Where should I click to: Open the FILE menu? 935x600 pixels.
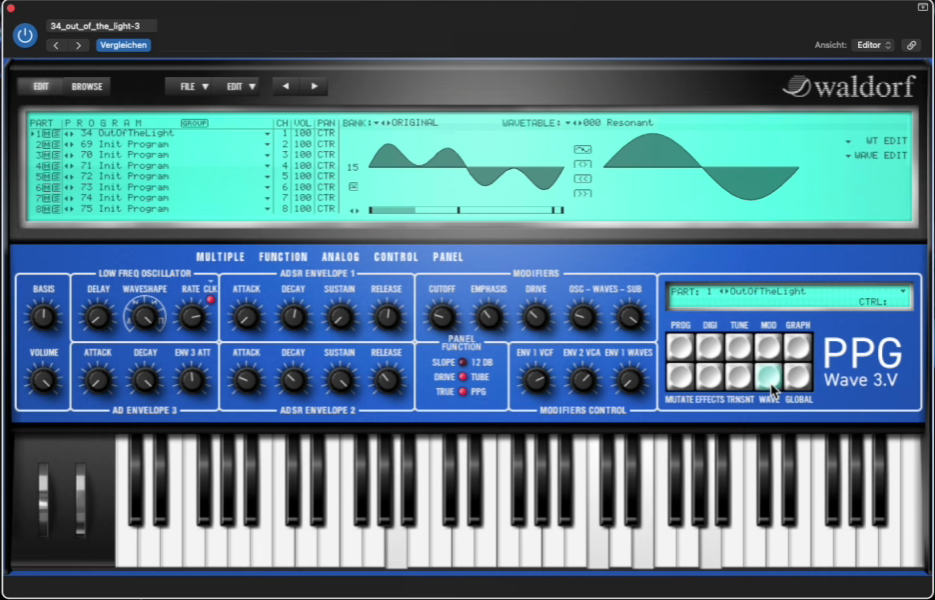coord(194,86)
